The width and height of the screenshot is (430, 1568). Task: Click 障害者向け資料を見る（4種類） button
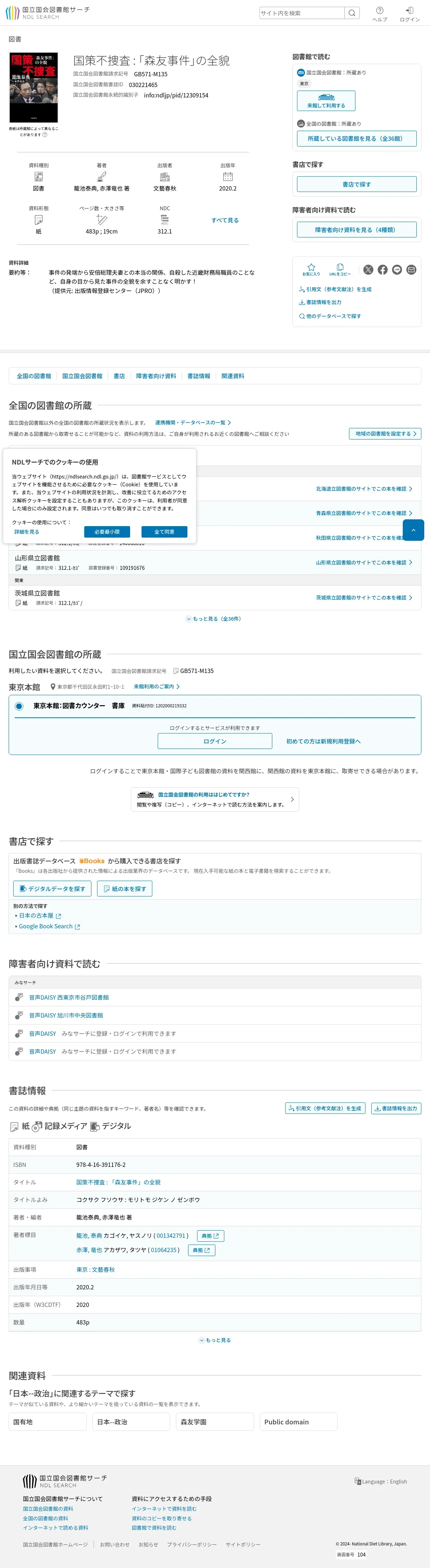(357, 230)
